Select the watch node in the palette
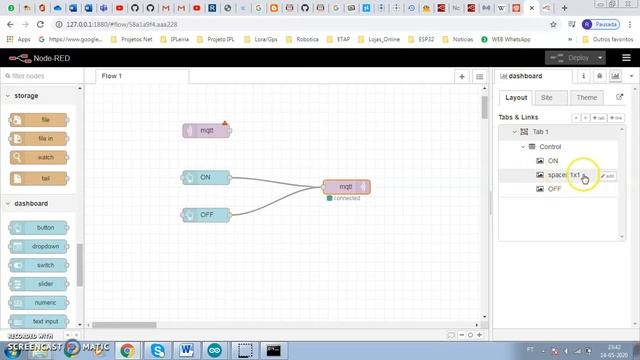This screenshot has width=640, height=360. coord(39,158)
